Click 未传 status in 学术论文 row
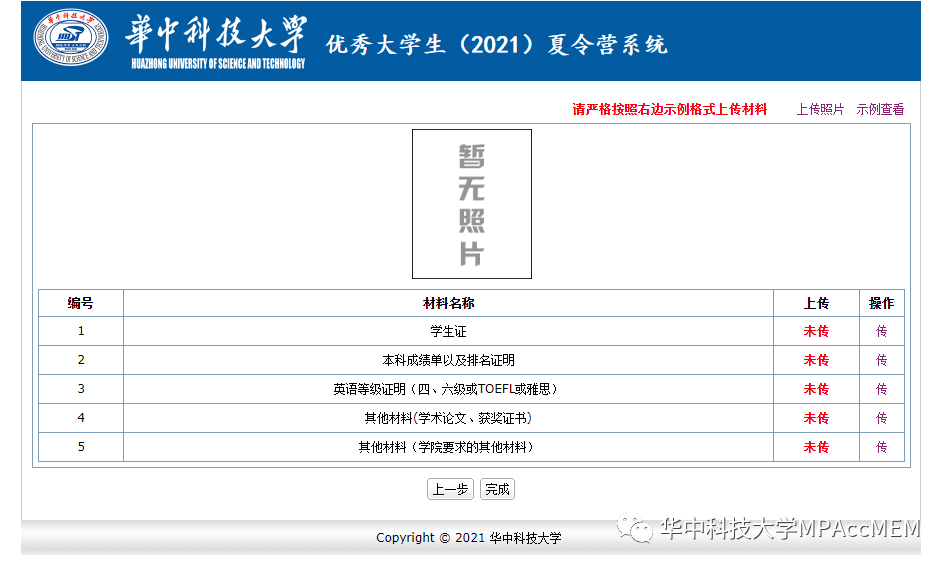This screenshot has width=952, height=570. [x=816, y=418]
